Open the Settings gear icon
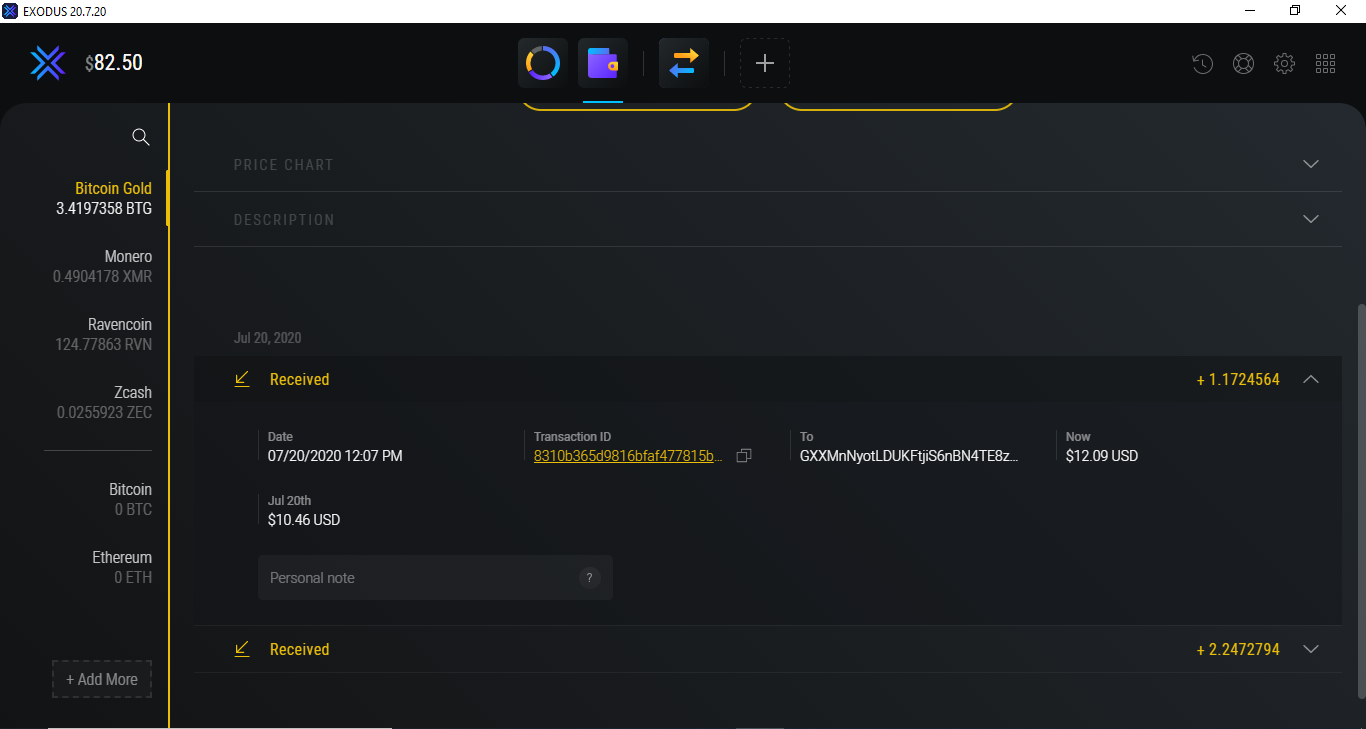1366x729 pixels. click(1284, 64)
